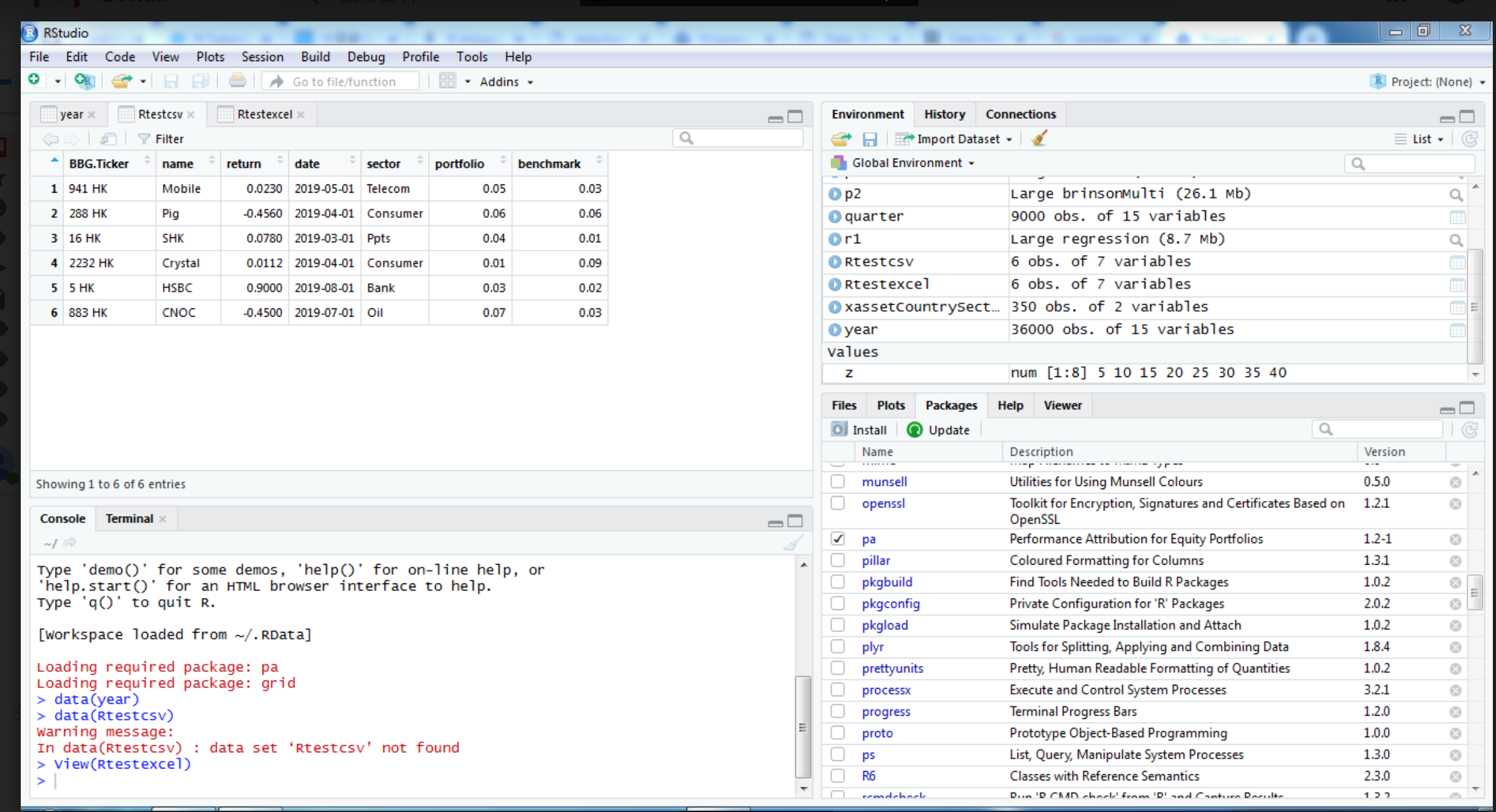This screenshot has height=812, width=1496.
Task: Maximize the Packages pane
Action: point(1467,408)
